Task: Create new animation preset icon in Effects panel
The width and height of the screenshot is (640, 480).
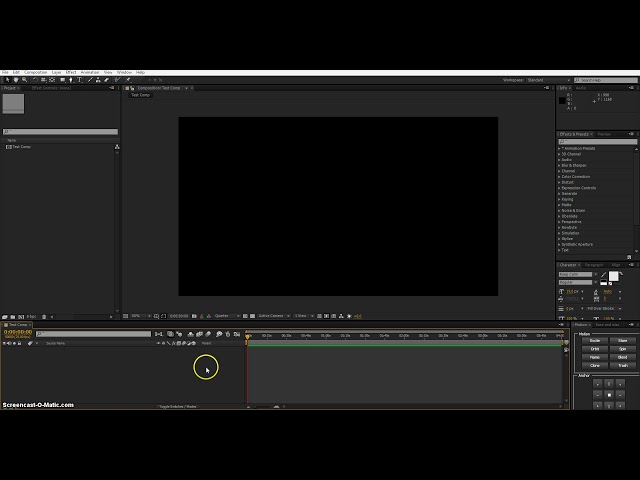Action: pos(629,257)
